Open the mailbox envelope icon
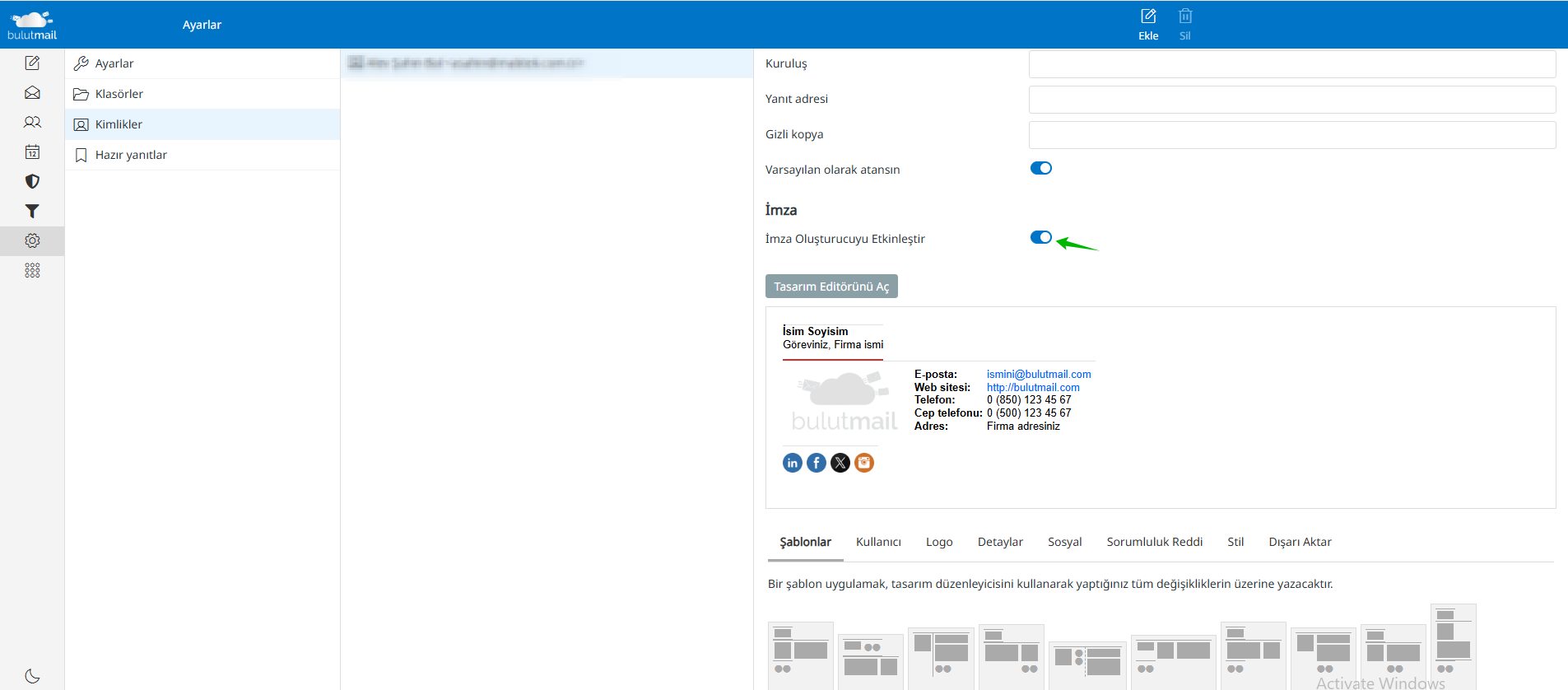The width and height of the screenshot is (1568, 690). 32,92
